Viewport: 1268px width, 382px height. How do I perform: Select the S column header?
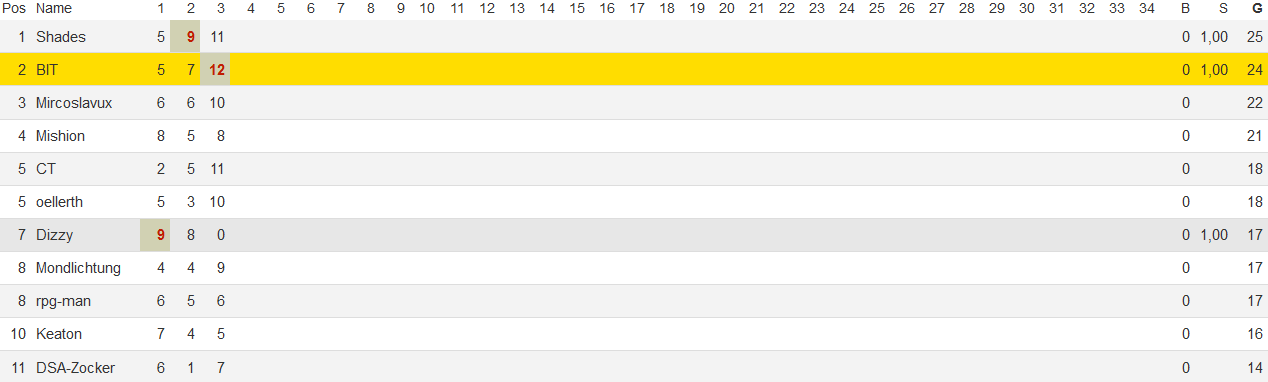(1223, 8)
